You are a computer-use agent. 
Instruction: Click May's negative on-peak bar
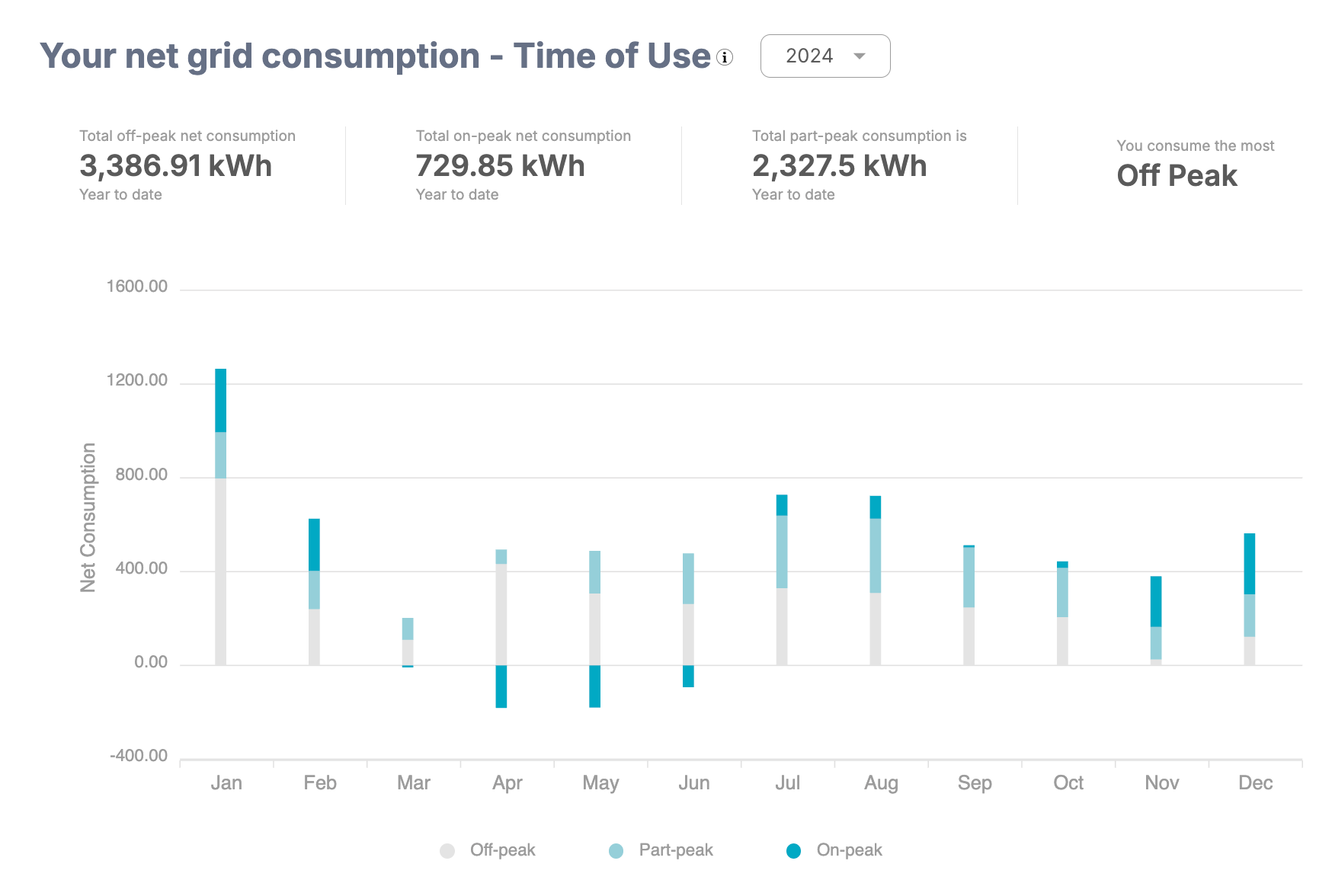coord(594,686)
